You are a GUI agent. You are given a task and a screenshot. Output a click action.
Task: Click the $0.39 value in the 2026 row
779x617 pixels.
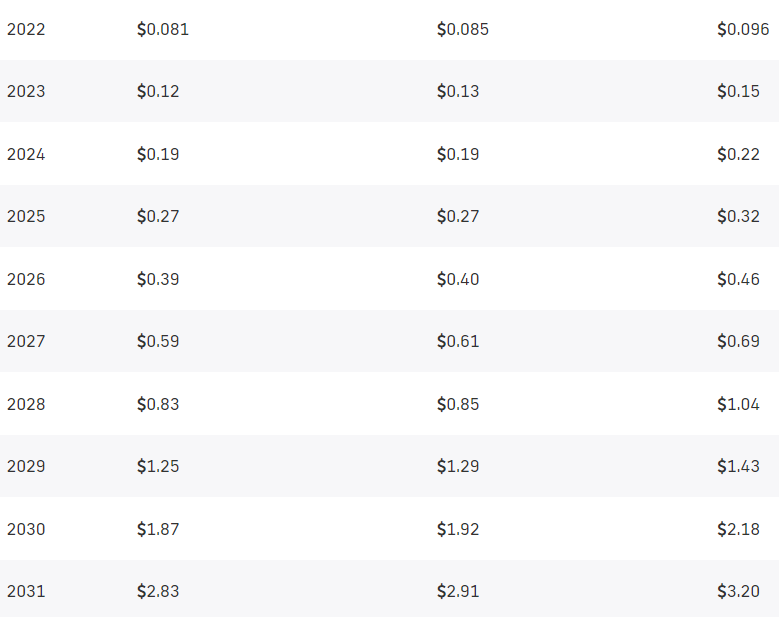click(158, 279)
